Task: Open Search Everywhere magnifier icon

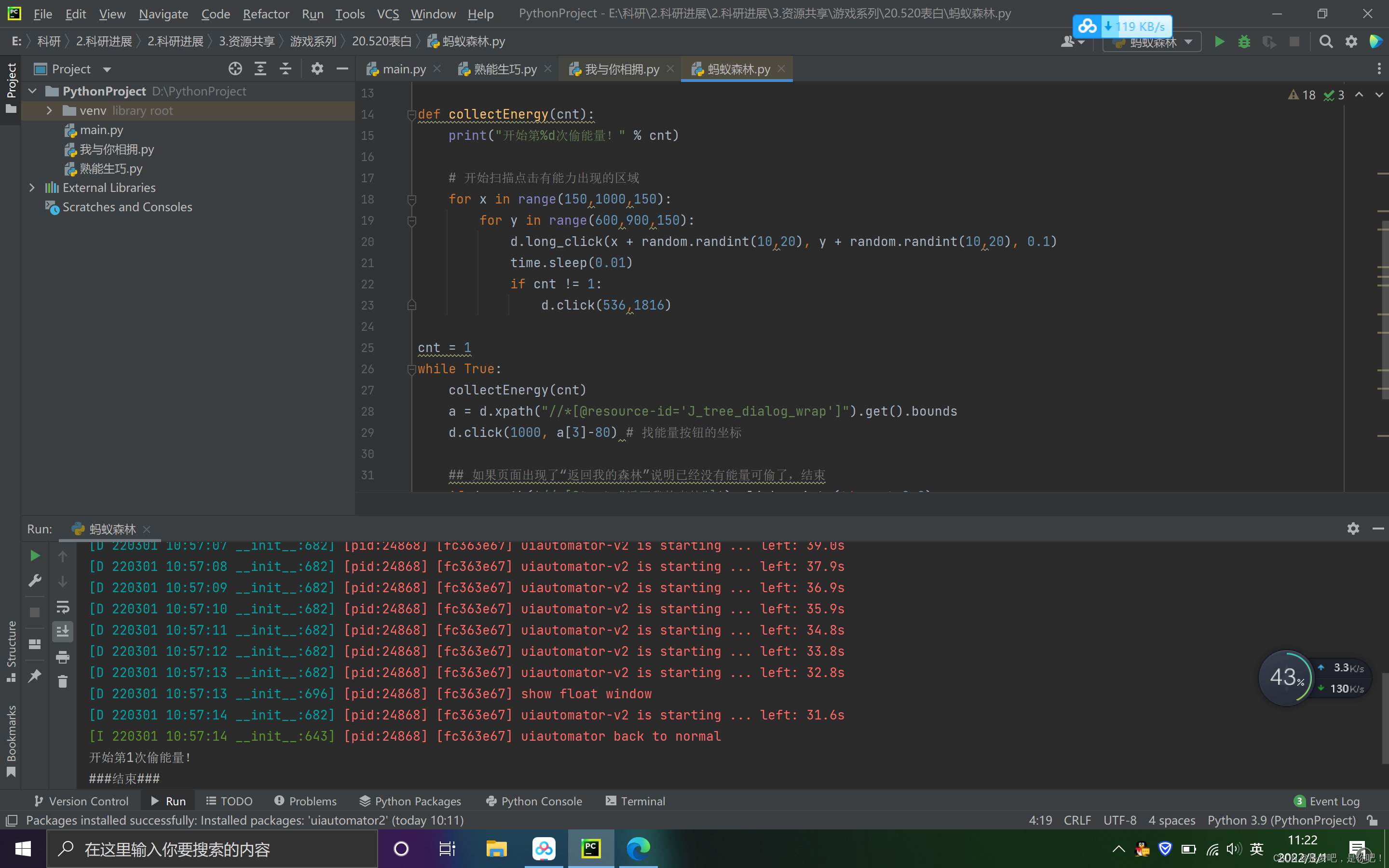Action: pos(1325,42)
